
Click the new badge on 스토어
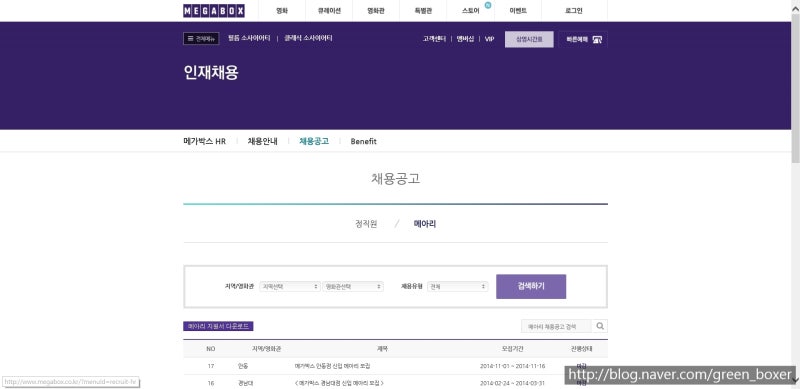(x=488, y=5)
